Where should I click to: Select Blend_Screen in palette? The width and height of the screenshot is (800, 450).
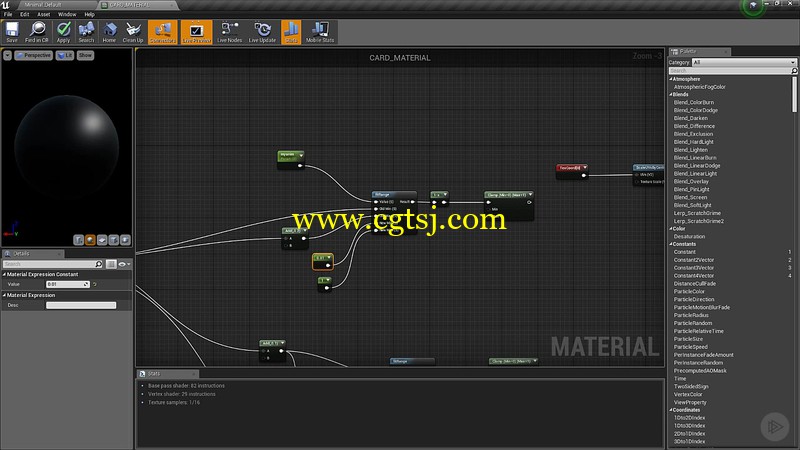click(690, 197)
